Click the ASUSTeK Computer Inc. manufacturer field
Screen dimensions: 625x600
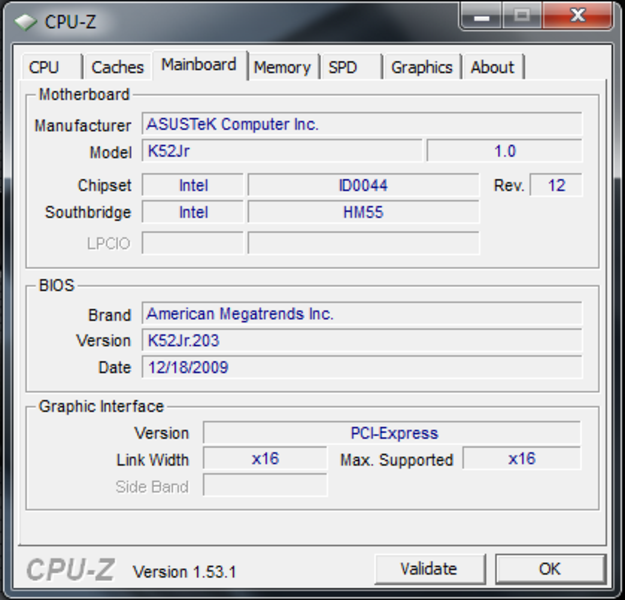pos(361,125)
